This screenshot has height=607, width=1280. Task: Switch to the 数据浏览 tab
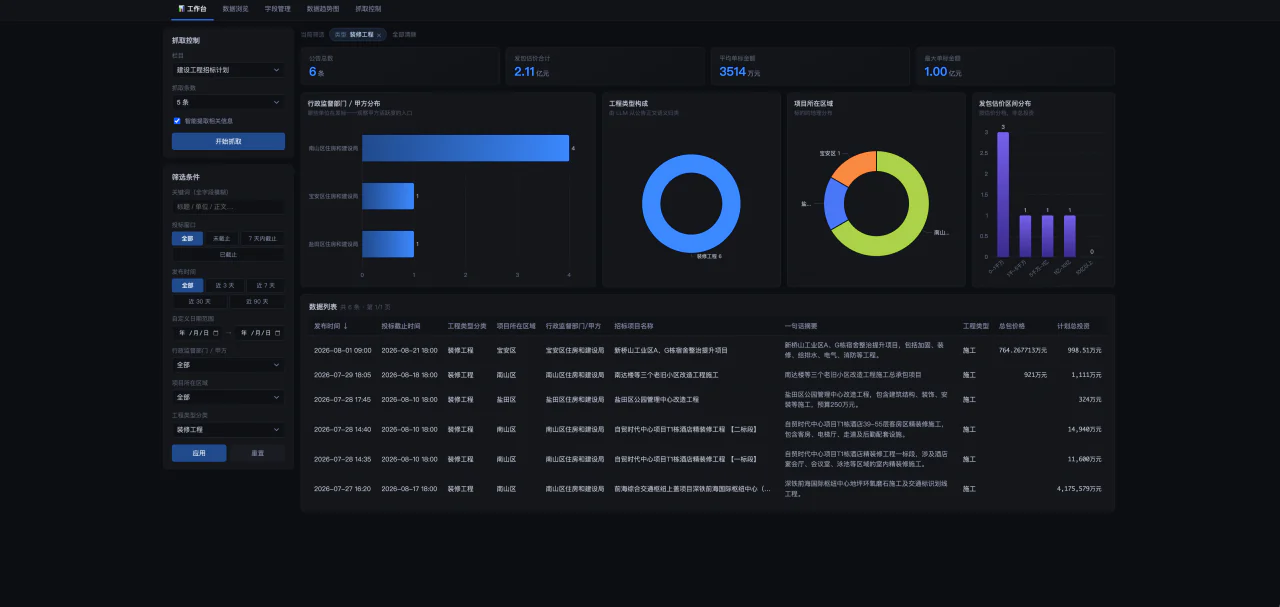pyautogui.click(x=236, y=9)
